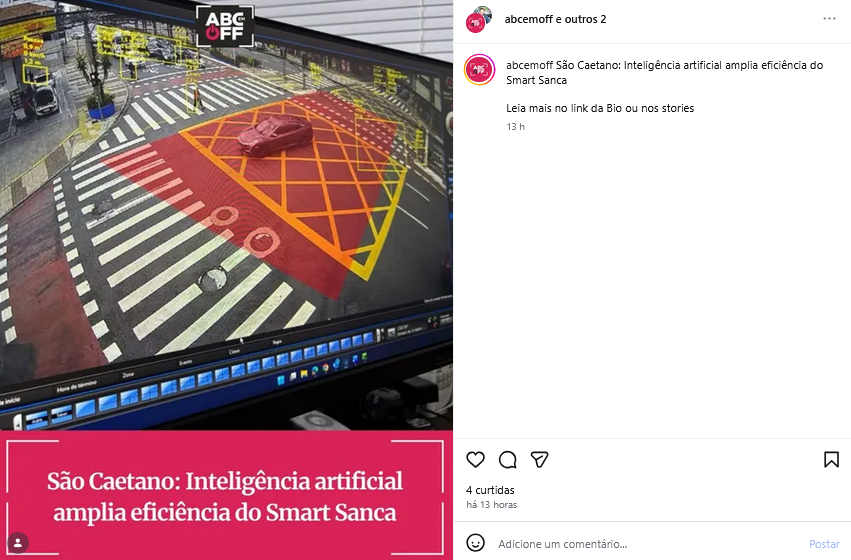View the '4 curtidas' likes list
Image resolution: width=851 pixels, height=560 pixels.
tap(490, 490)
